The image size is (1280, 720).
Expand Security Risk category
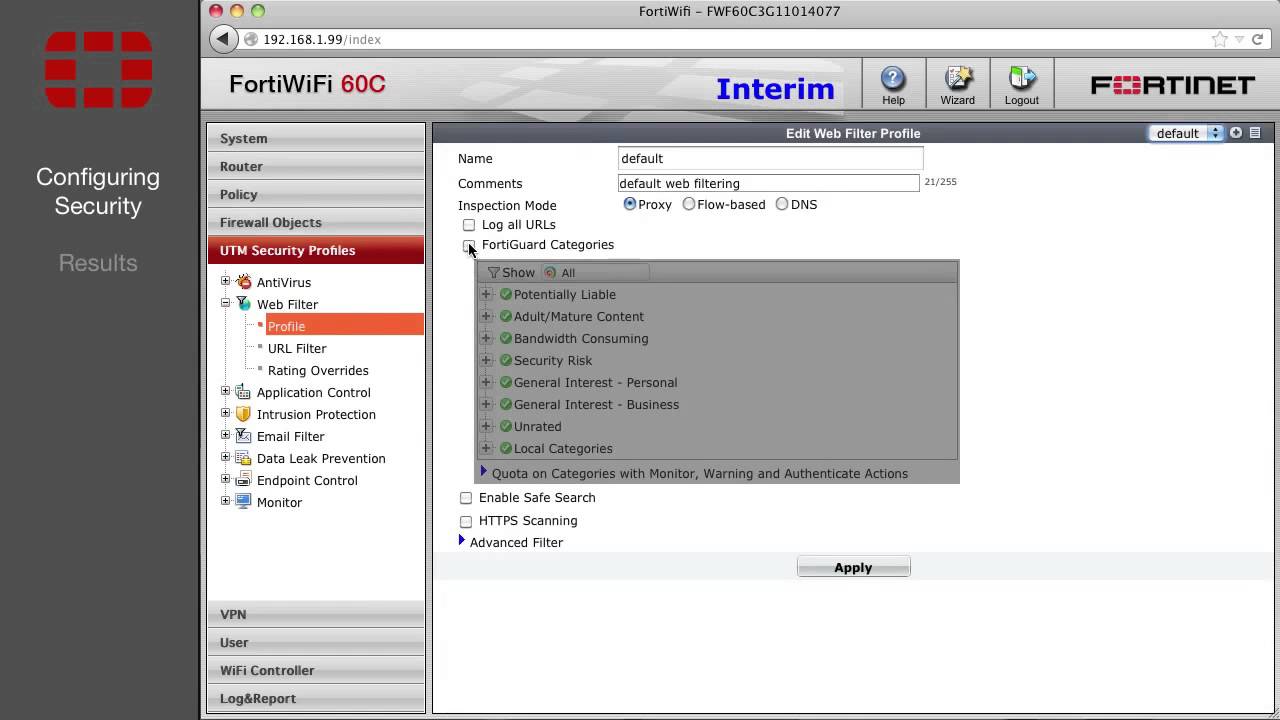click(x=486, y=360)
